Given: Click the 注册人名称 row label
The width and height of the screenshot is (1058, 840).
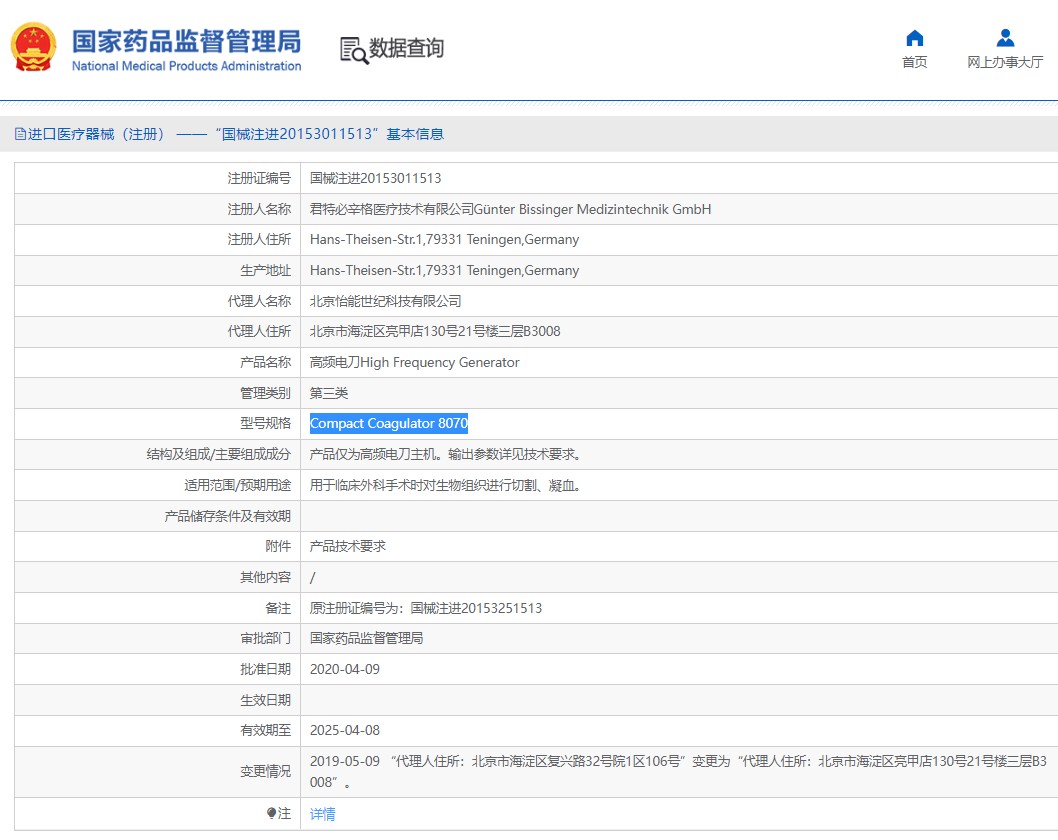Looking at the screenshot, I should pos(259,209).
